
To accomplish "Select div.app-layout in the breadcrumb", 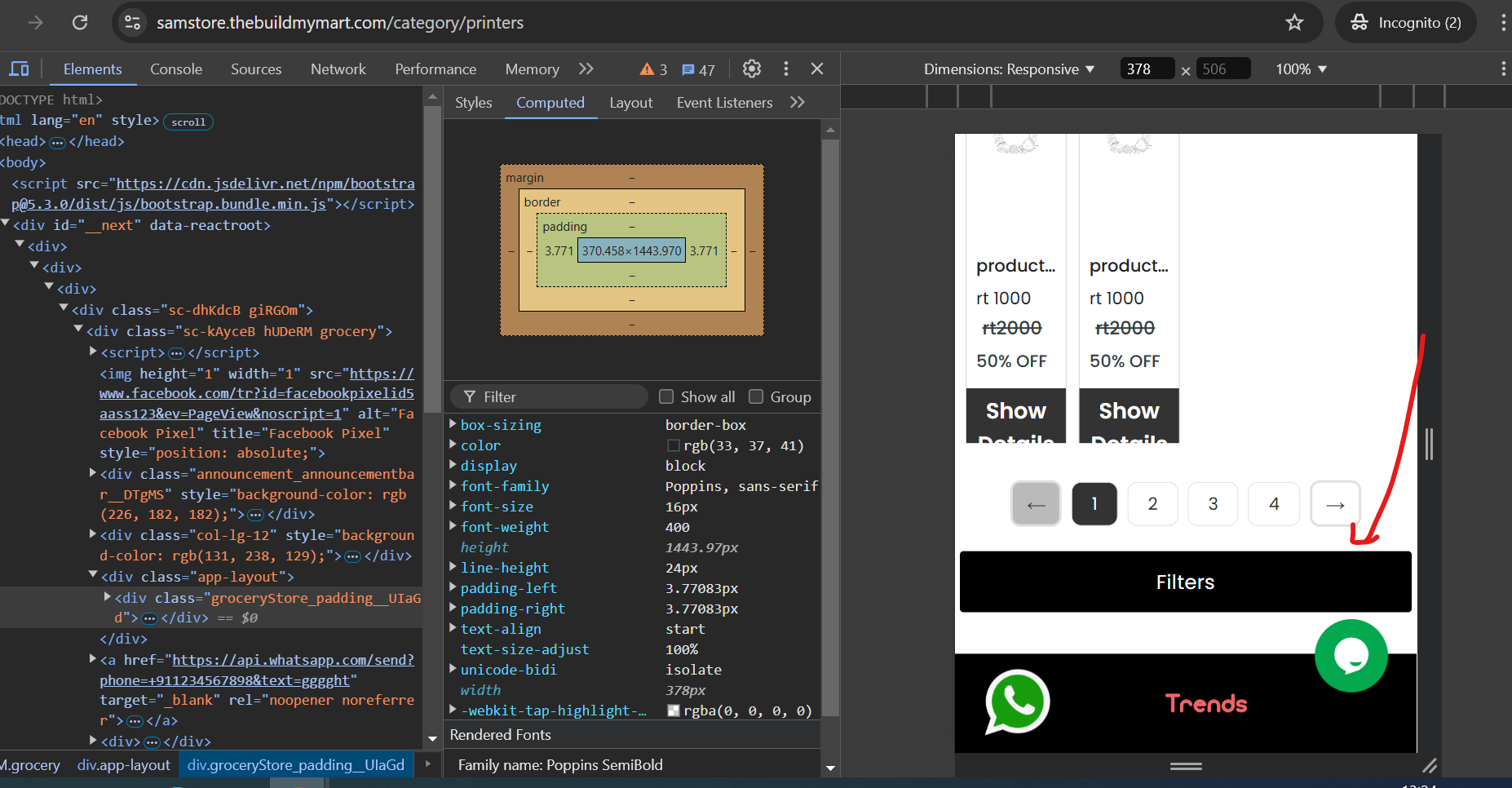I will click(x=124, y=765).
